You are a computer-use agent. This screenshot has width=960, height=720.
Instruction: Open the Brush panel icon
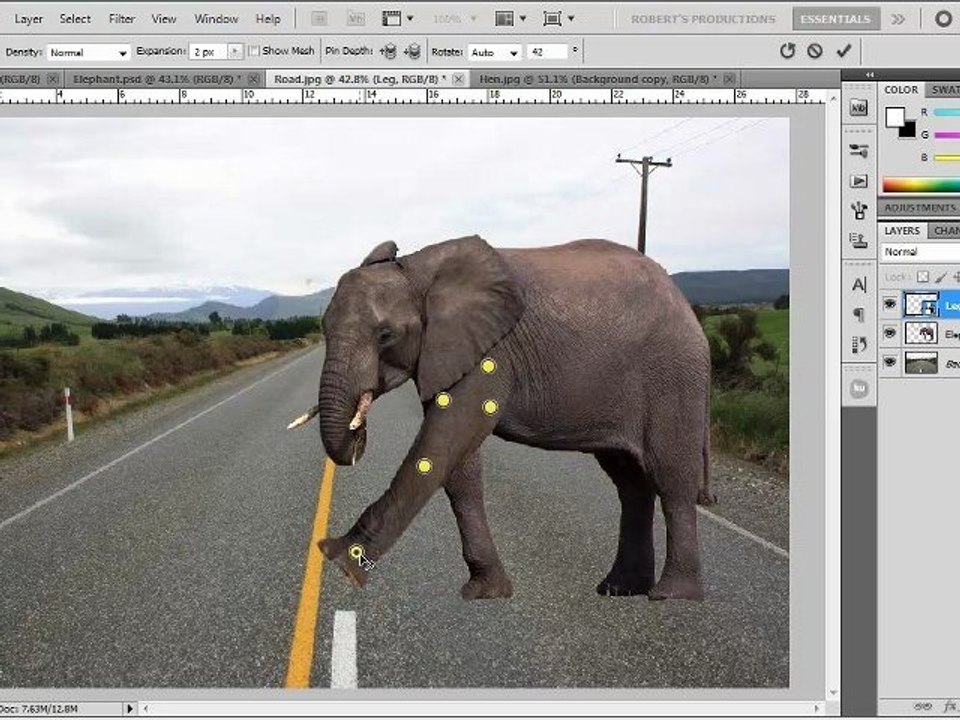coord(859,211)
